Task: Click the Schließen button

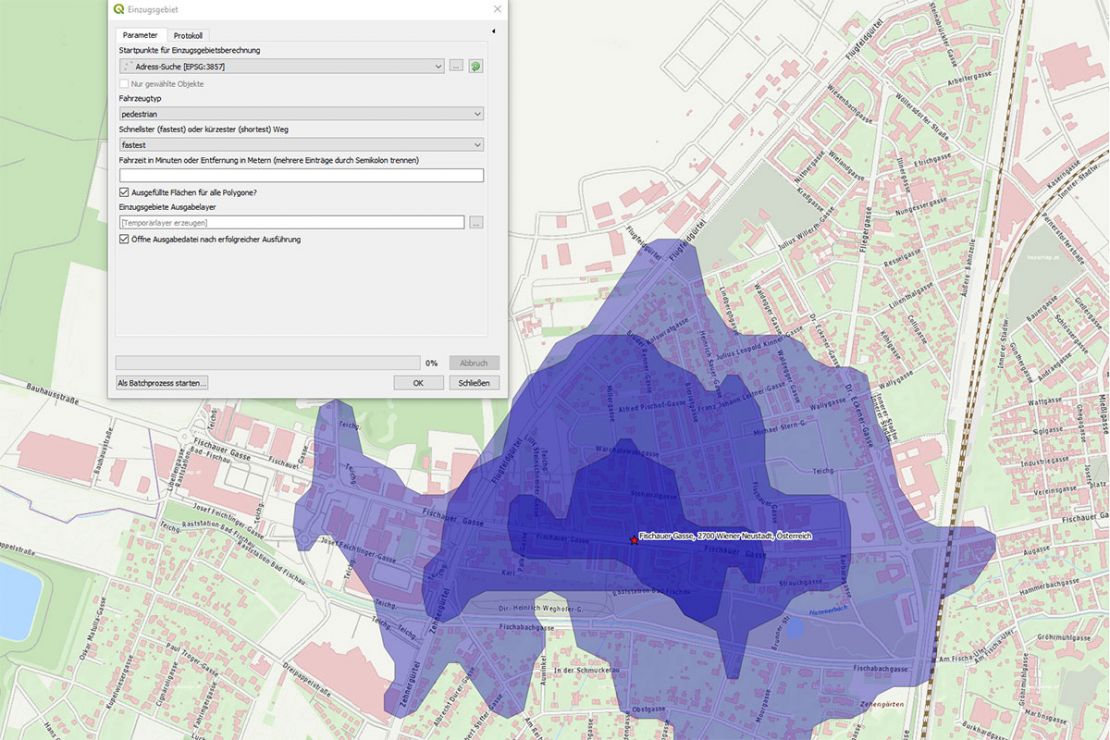Action: click(x=474, y=382)
